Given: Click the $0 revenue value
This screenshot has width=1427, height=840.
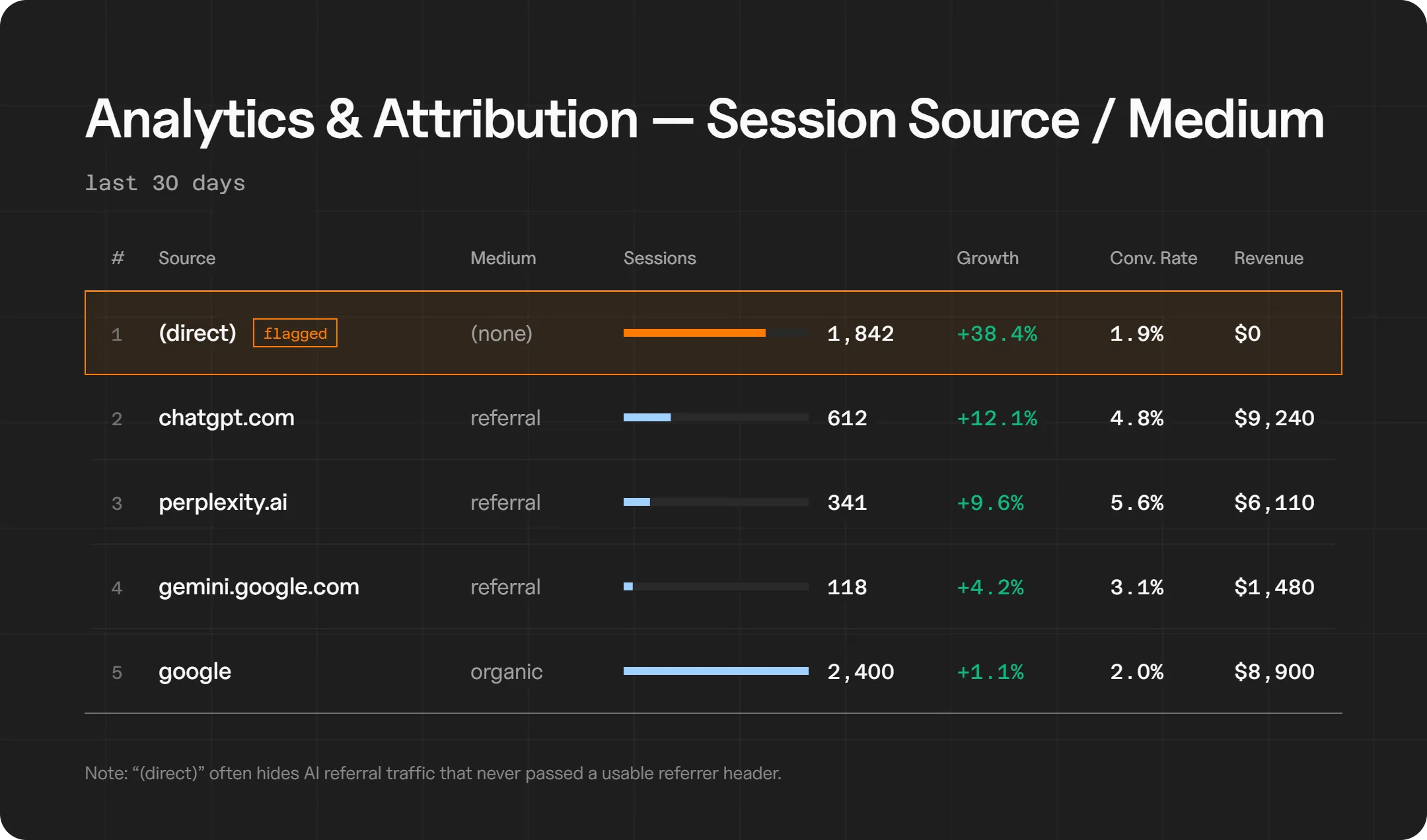Looking at the screenshot, I should (1247, 333).
